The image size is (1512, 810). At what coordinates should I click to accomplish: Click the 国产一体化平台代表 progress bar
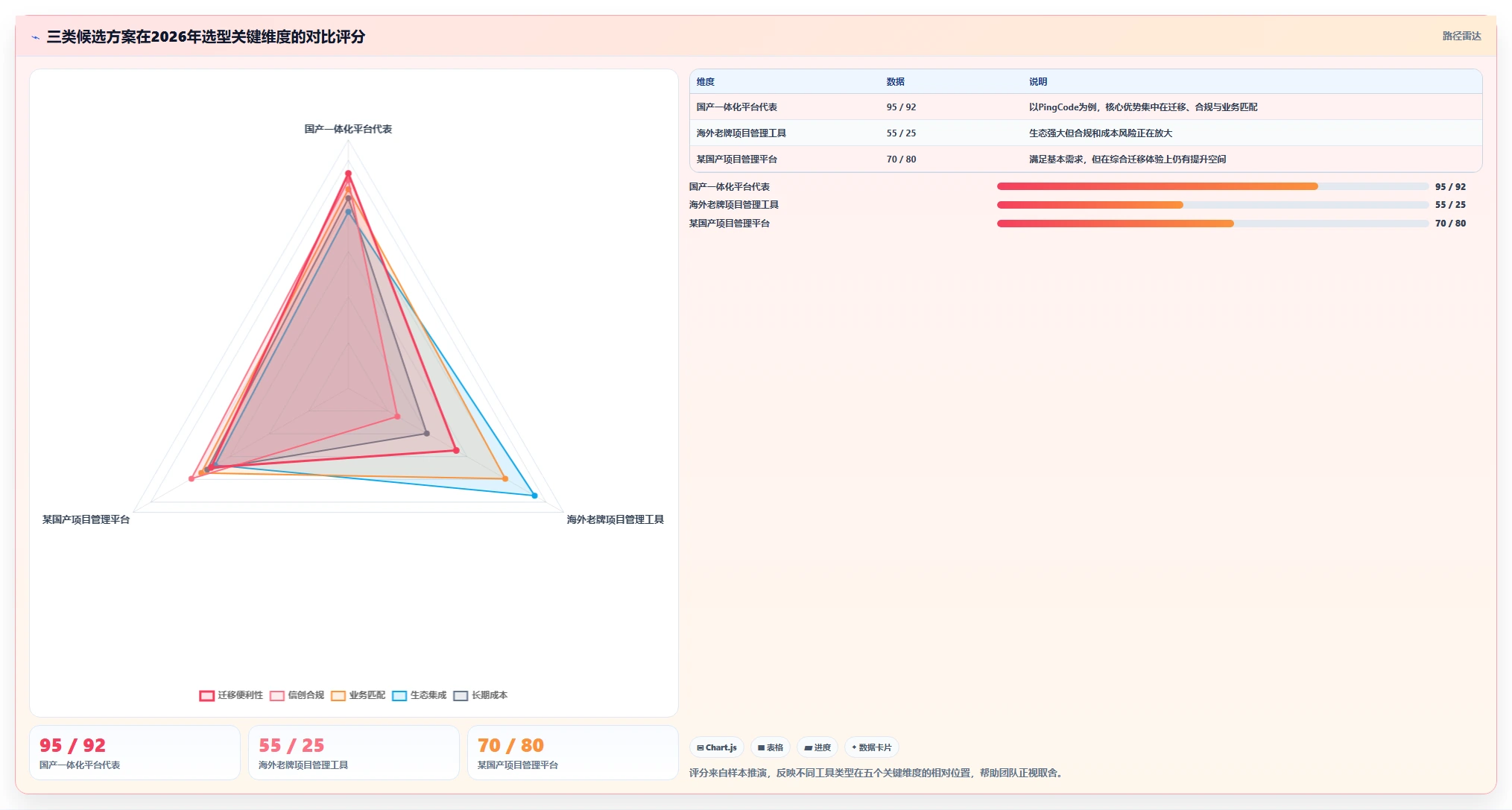1212,186
